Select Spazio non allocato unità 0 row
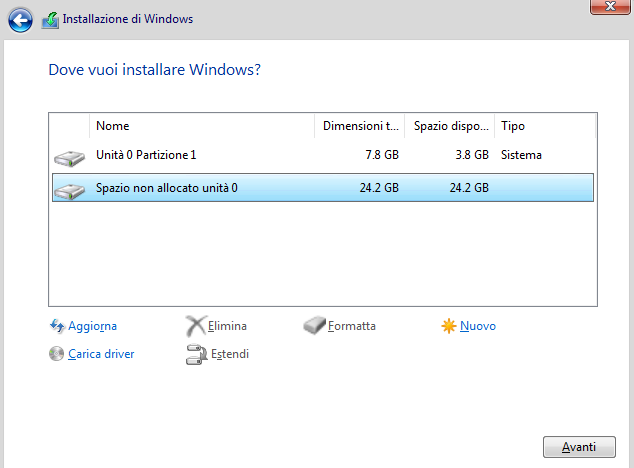 [323, 188]
